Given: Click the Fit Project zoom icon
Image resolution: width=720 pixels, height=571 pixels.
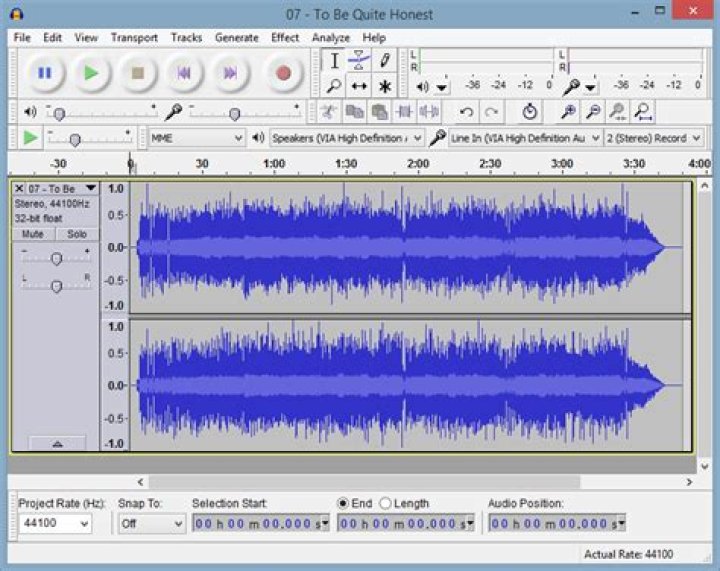Looking at the screenshot, I should pyautogui.click(x=643, y=112).
